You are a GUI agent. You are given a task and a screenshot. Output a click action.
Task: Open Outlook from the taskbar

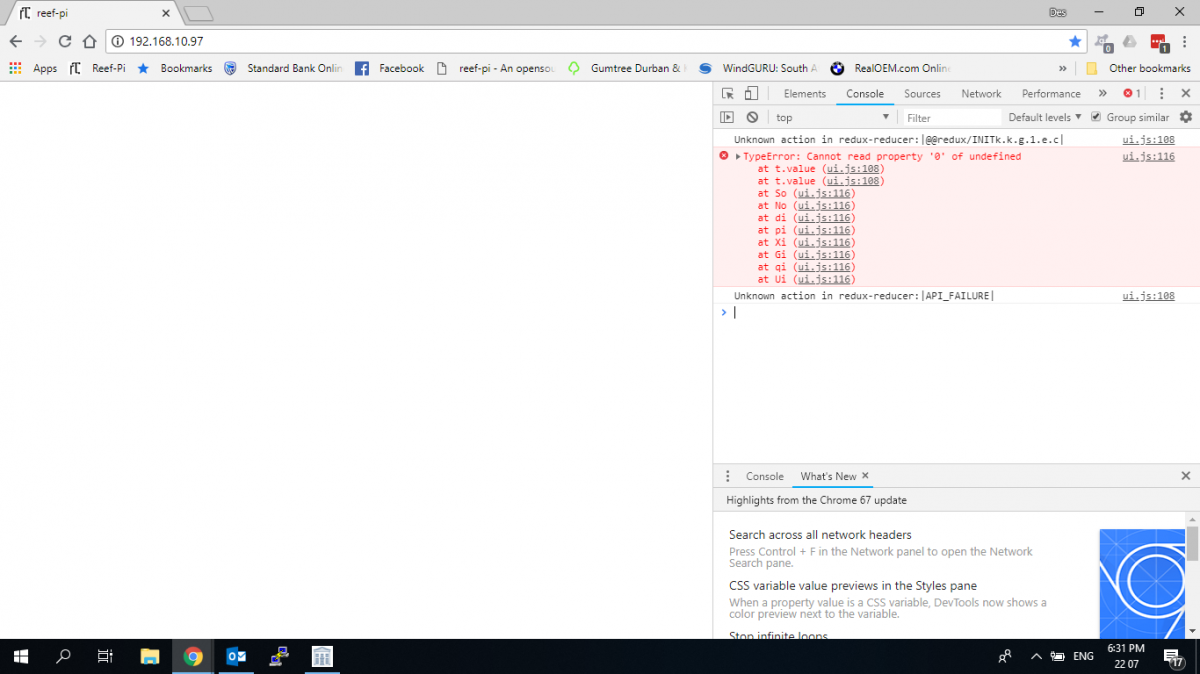[236, 656]
